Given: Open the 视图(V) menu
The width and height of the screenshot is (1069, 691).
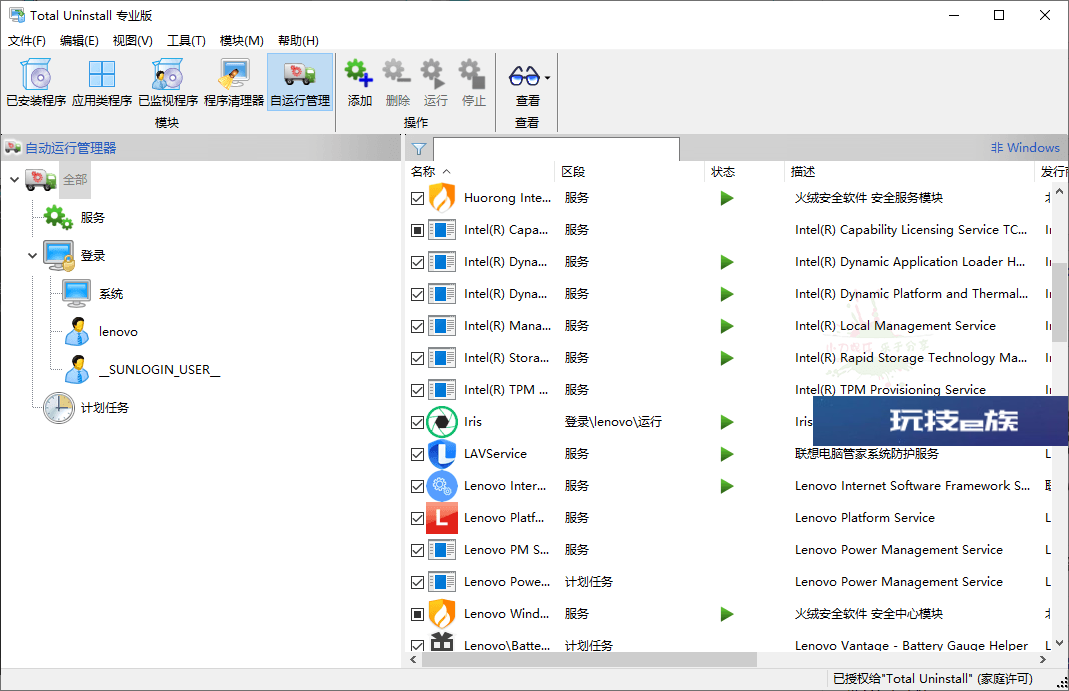Looking at the screenshot, I should tap(132, 41).
